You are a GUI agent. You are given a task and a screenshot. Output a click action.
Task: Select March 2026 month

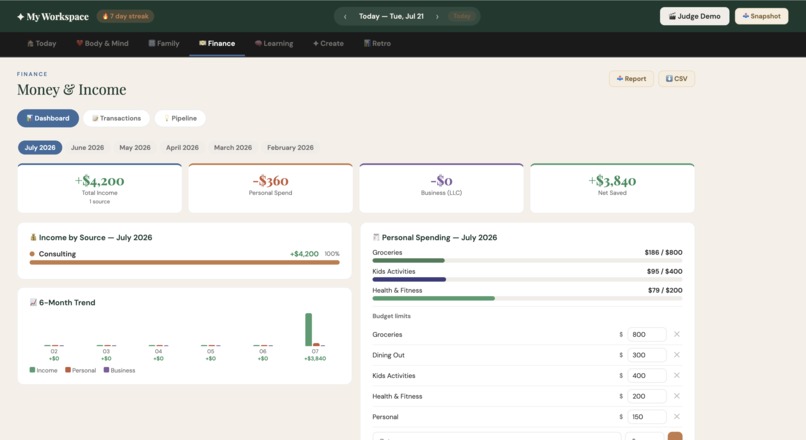[233, 148]
